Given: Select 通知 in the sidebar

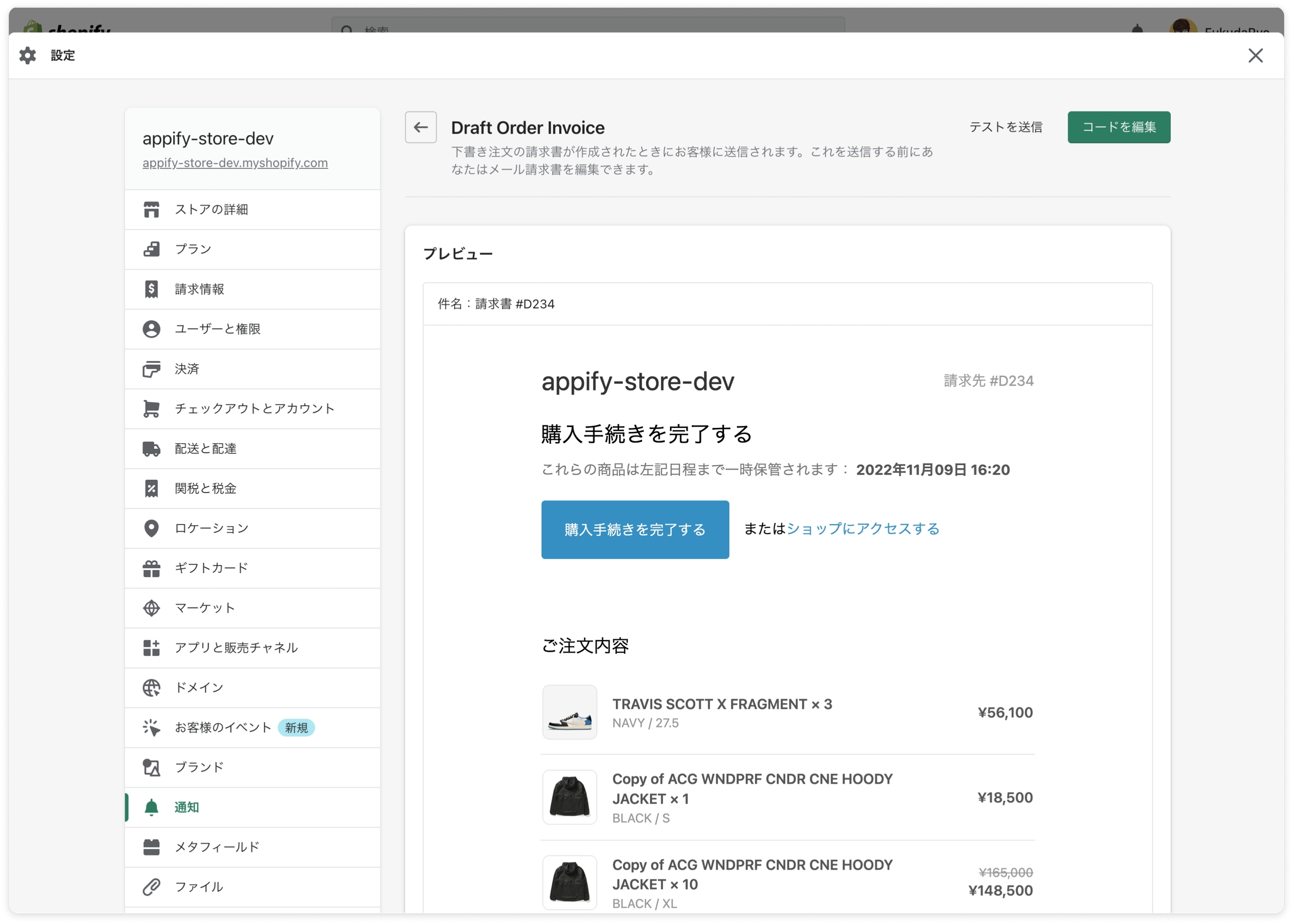Looking at the screenshot, I should [253, 807].
